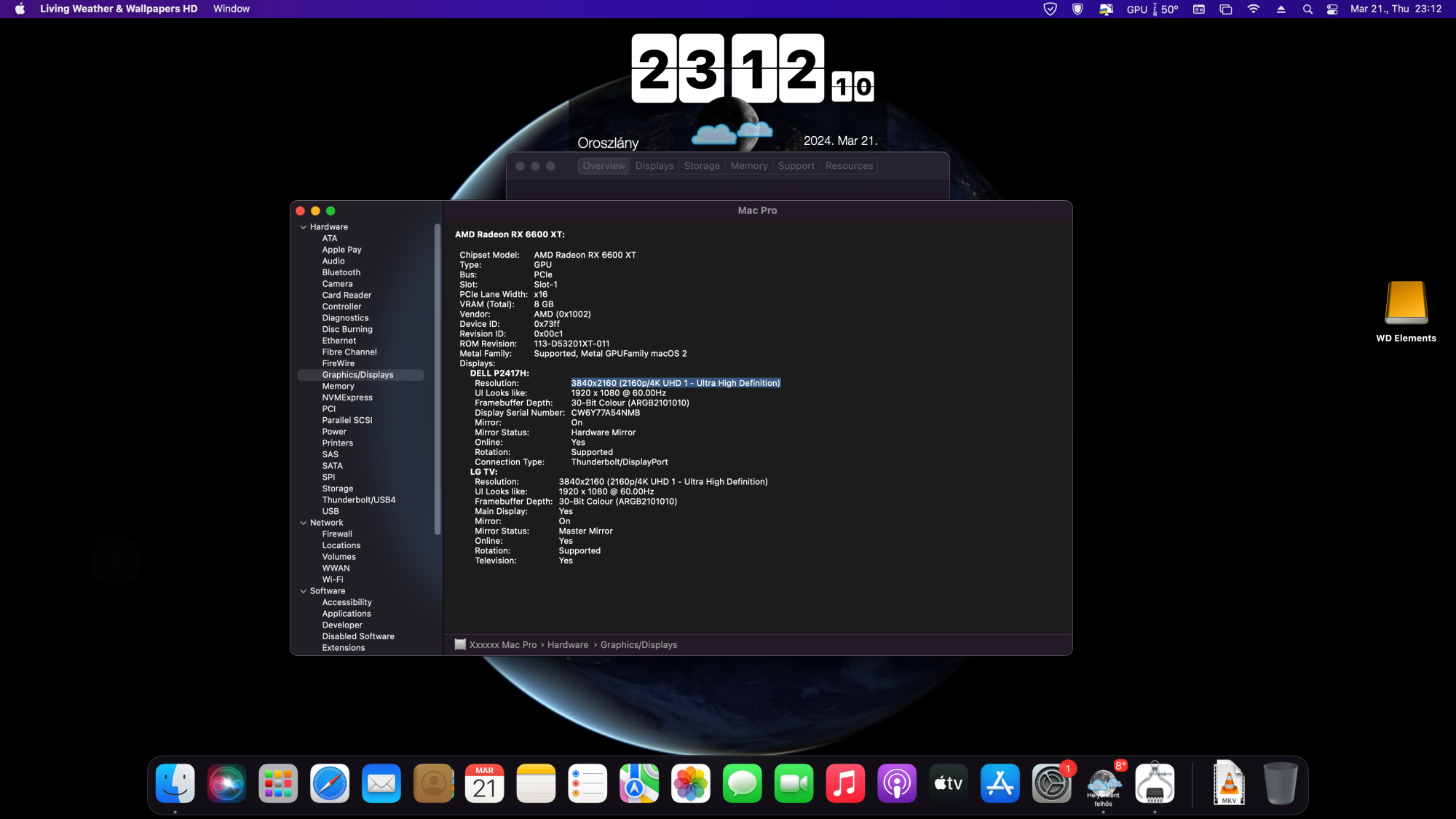Click Hardware in the path bar
Image resolution: width=1456 pixels, height=819 pixels.
[568, 645]
